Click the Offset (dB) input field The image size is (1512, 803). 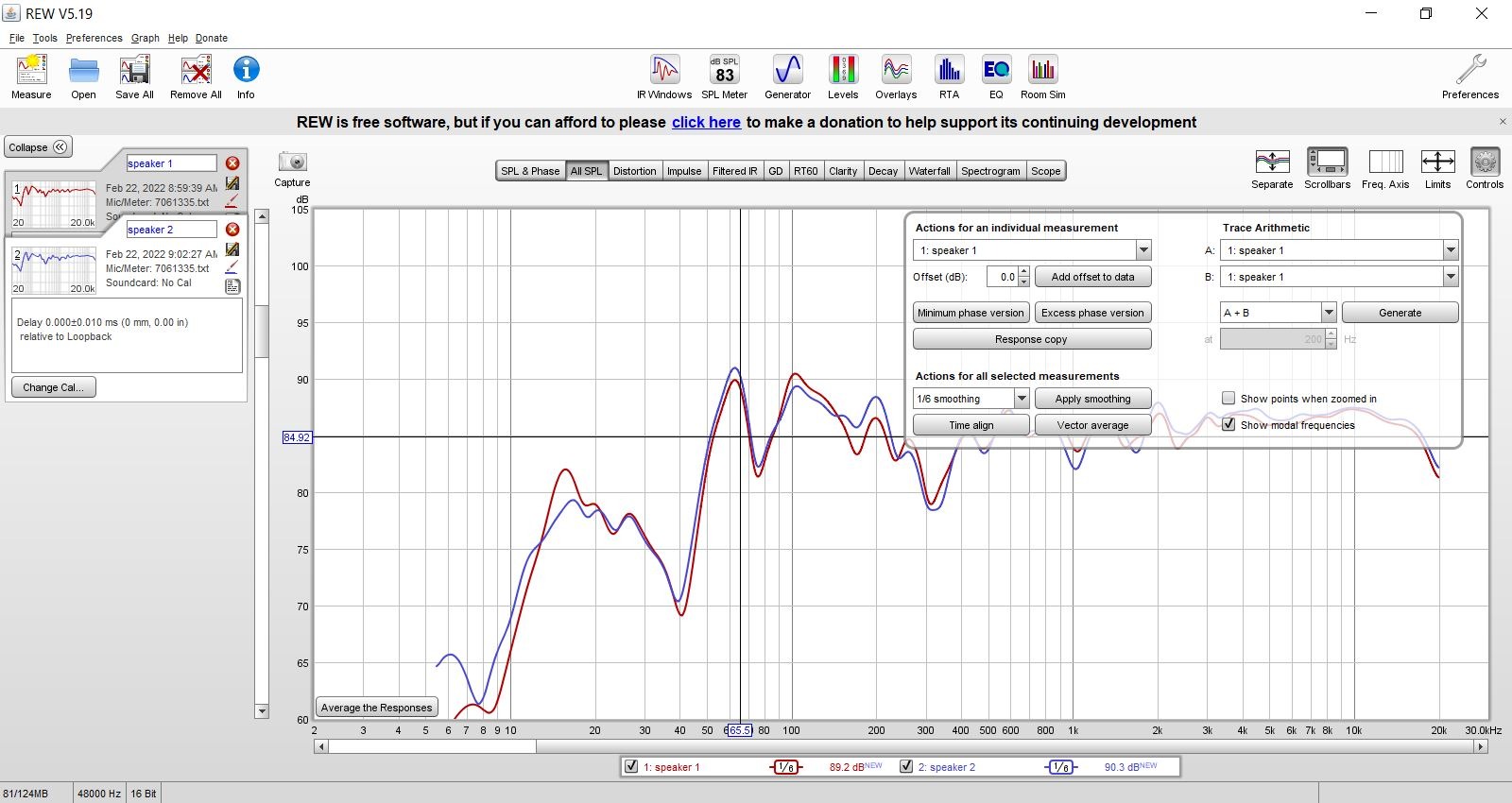[x=1002, y=277]
